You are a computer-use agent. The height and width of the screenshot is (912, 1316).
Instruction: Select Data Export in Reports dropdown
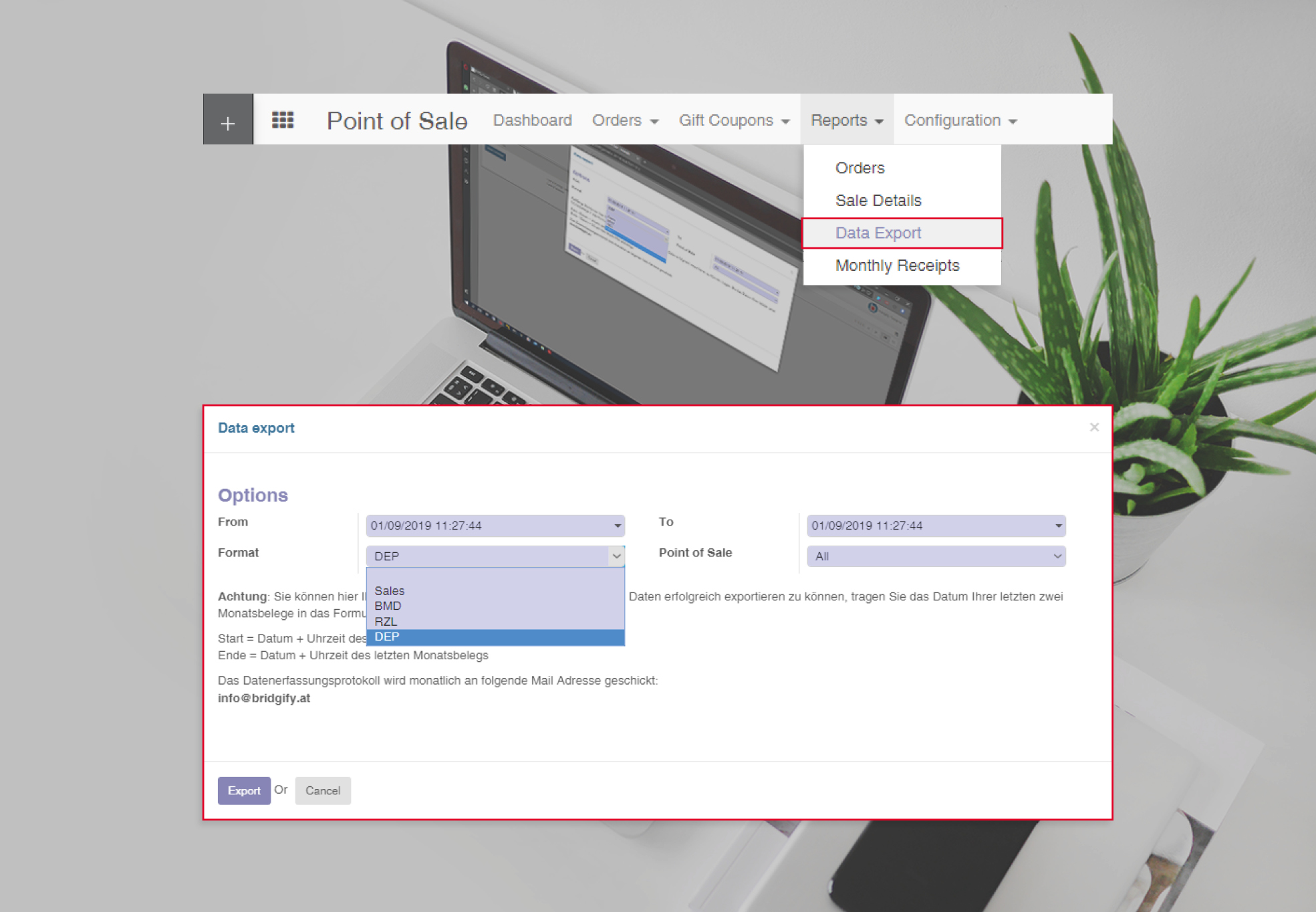902,233
